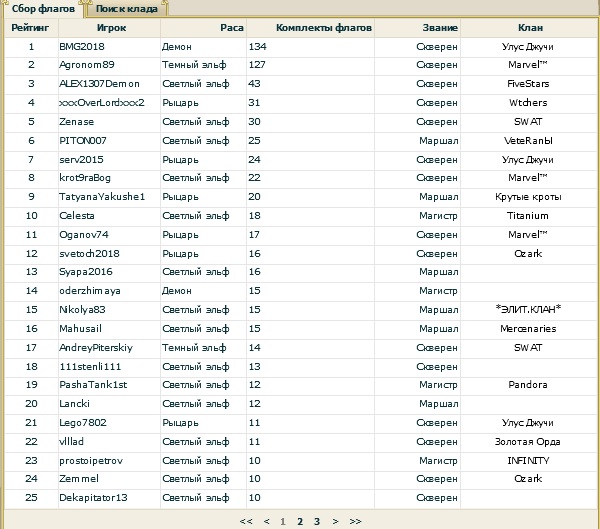
Task: Select player xxxOverLordxxx2
Action: point(101,103)
